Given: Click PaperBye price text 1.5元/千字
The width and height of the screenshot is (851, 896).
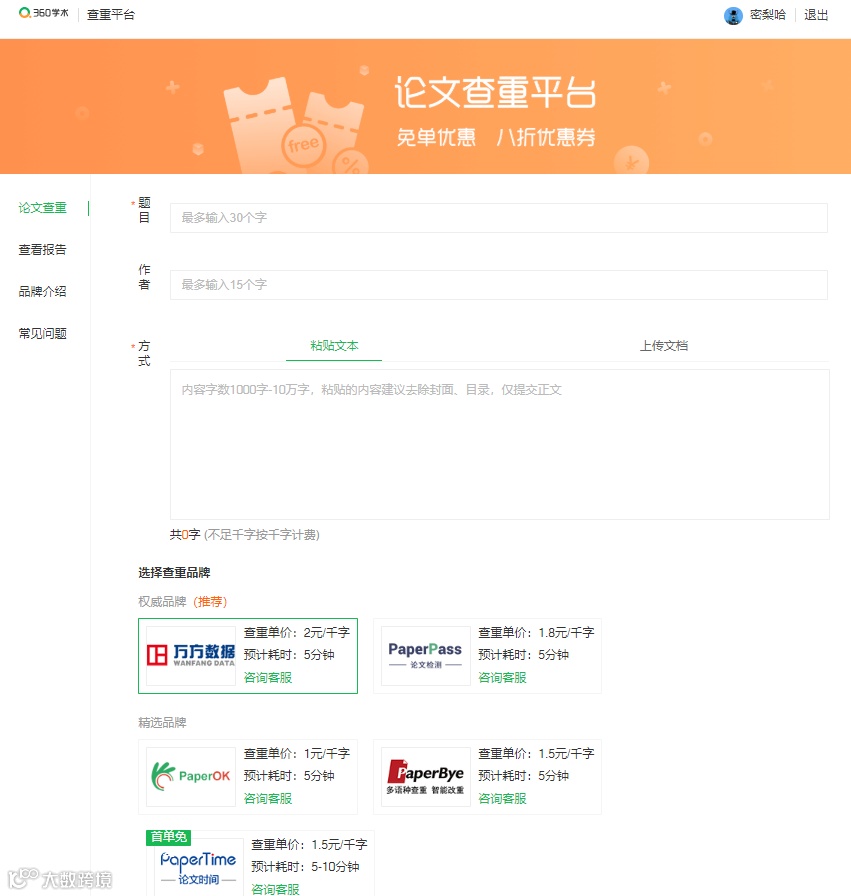Looking at the screenshot, I should point(566,754).
